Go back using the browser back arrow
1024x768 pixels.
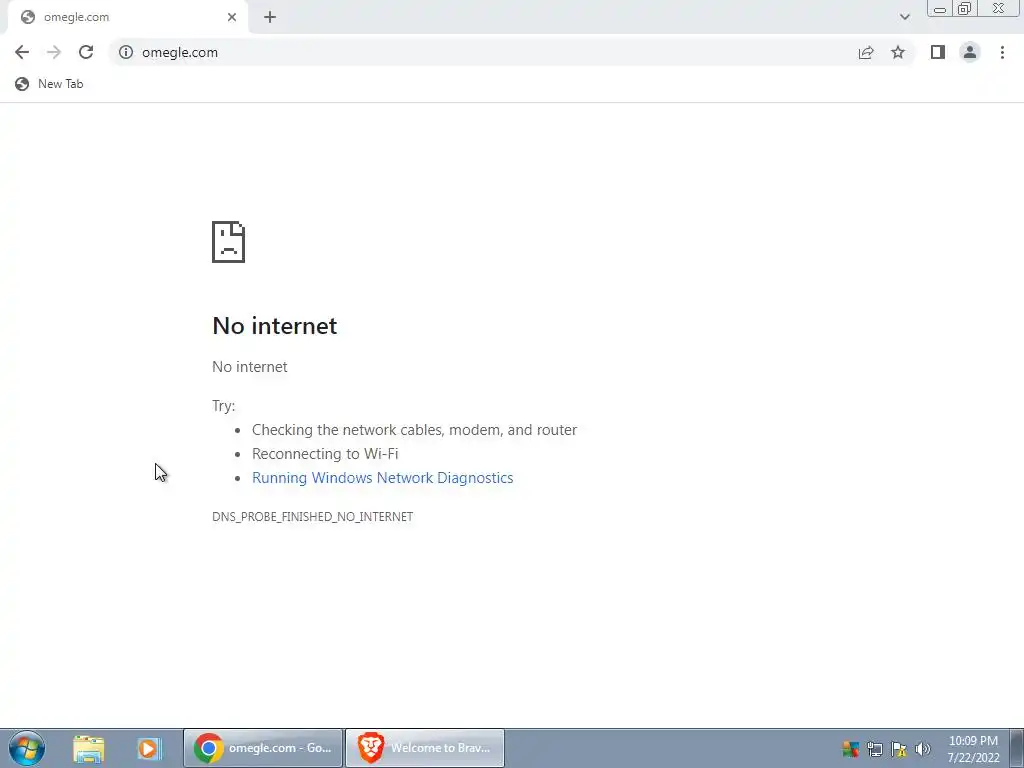coord(22,52)
